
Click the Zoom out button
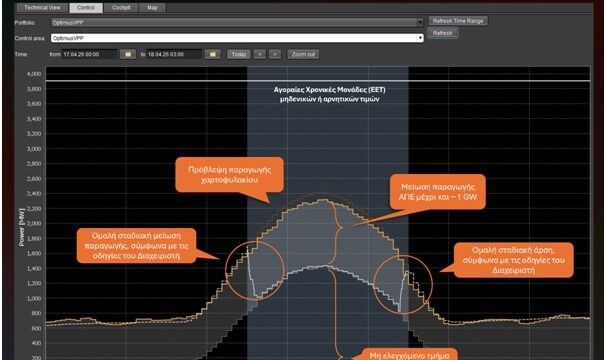tap(303, 54)
